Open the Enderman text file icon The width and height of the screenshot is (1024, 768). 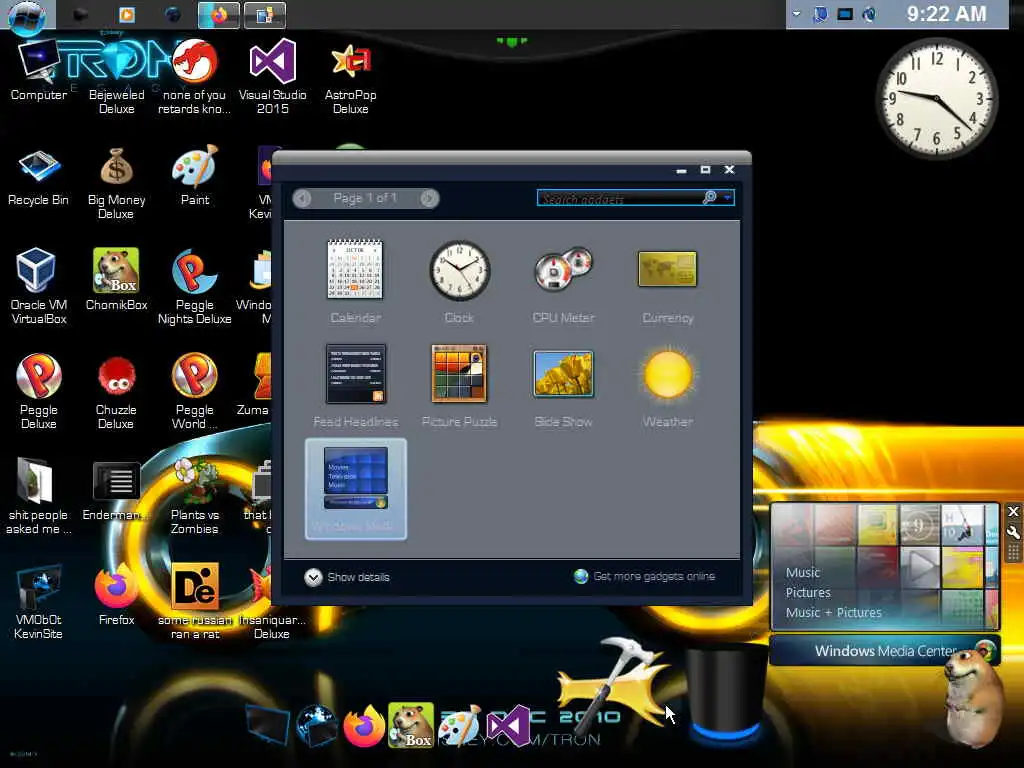(116, 490)
